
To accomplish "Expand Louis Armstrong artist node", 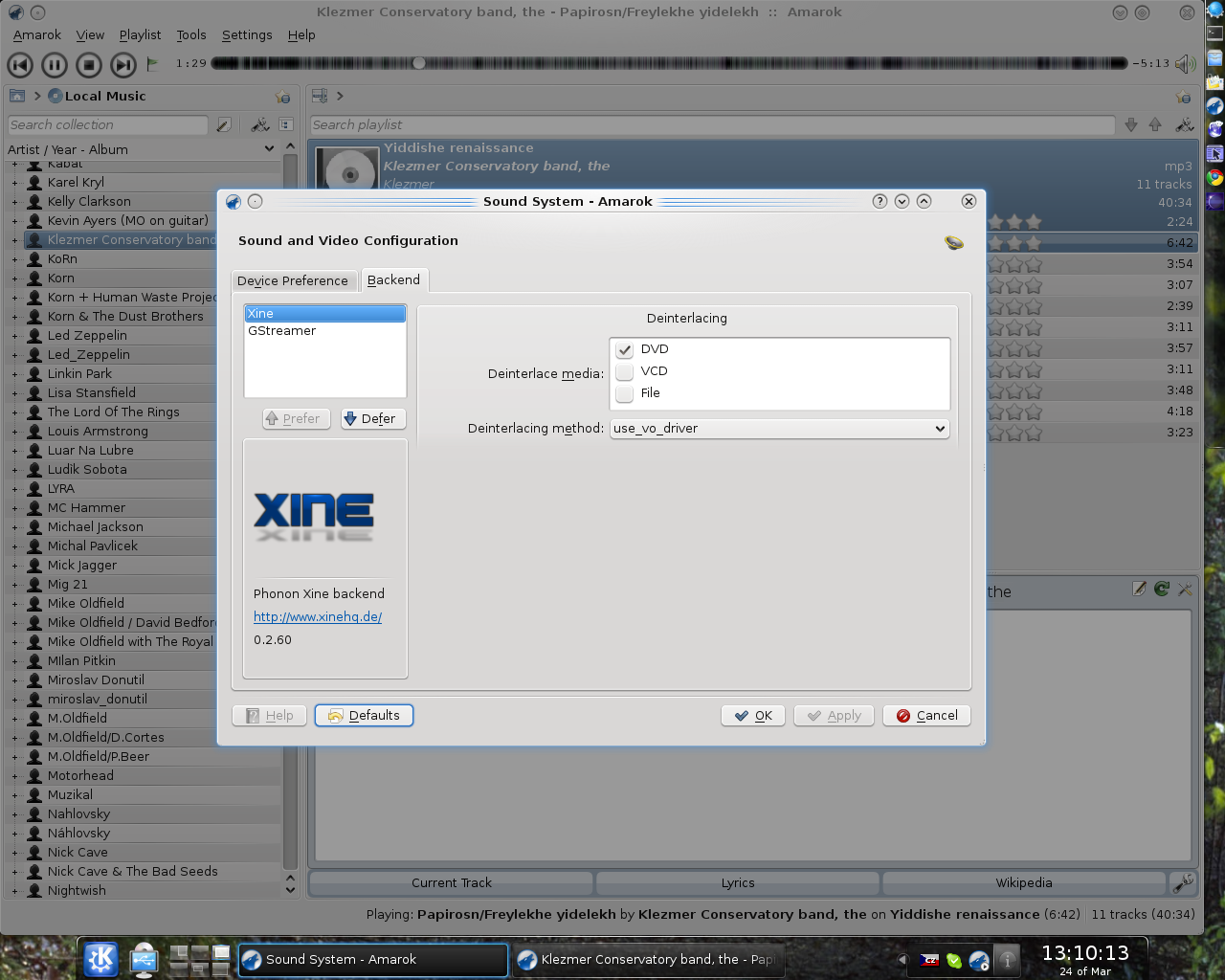I will (x=14, y=432).
